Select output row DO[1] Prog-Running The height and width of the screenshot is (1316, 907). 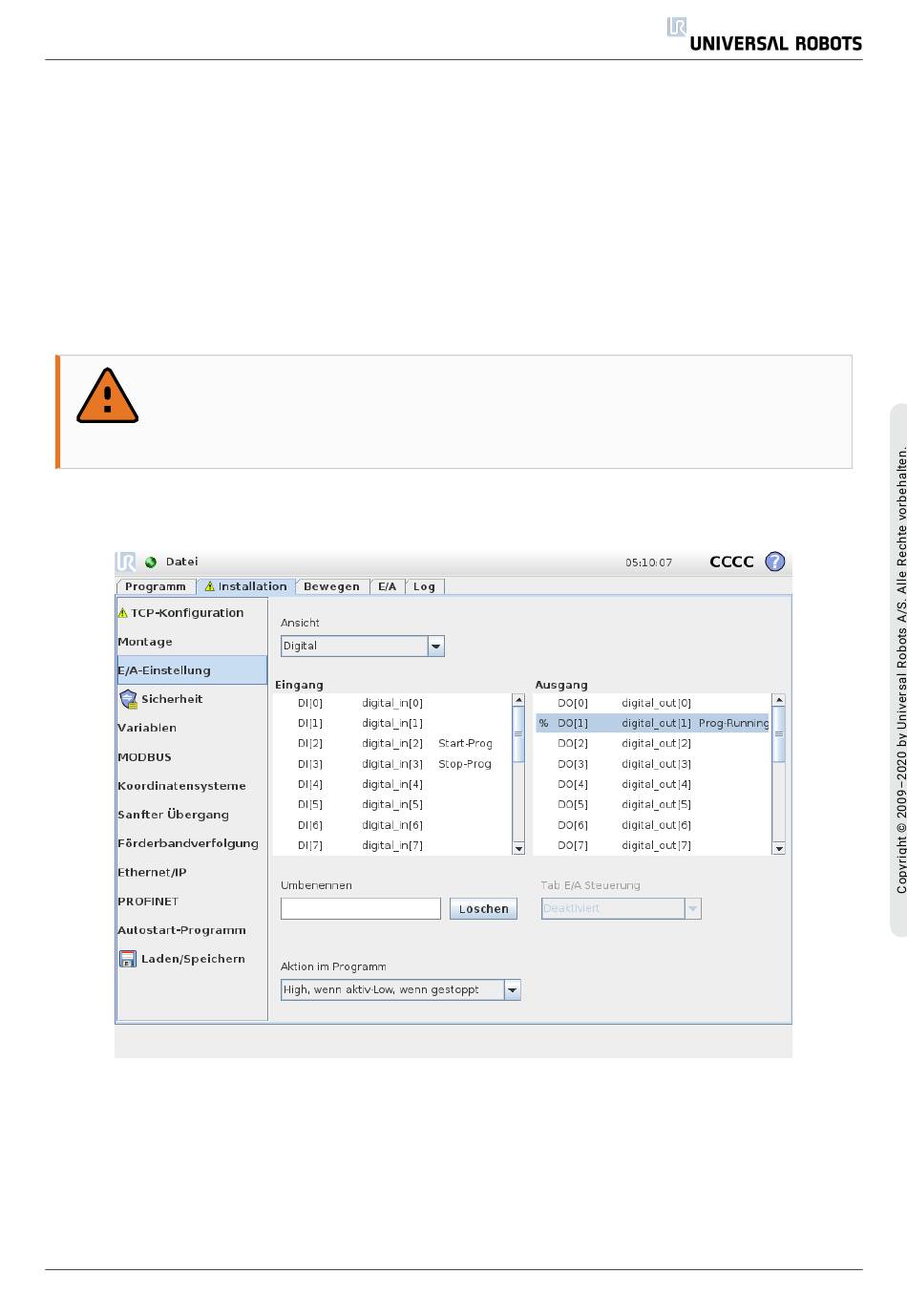(653, 723)
